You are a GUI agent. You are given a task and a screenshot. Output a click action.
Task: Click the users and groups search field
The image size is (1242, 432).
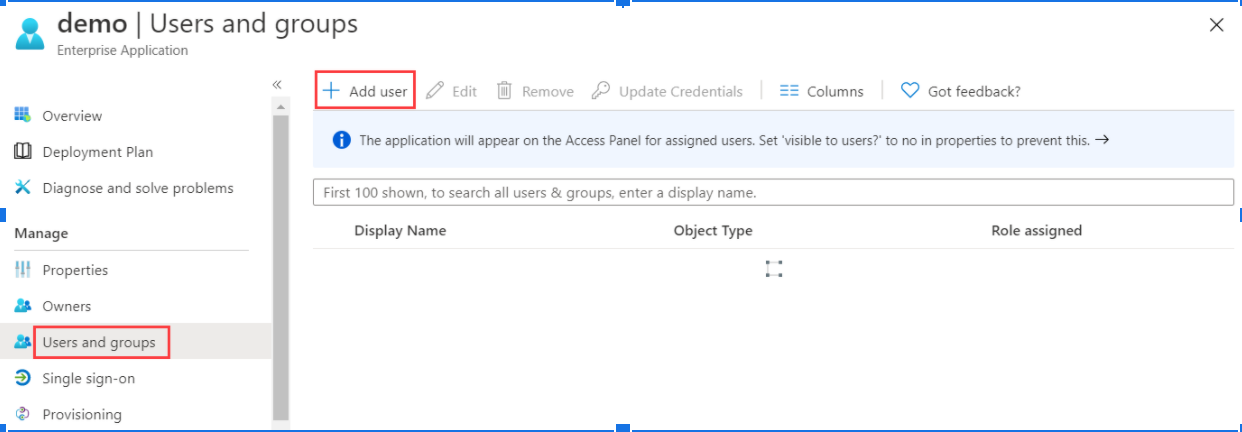pos(773,192)
